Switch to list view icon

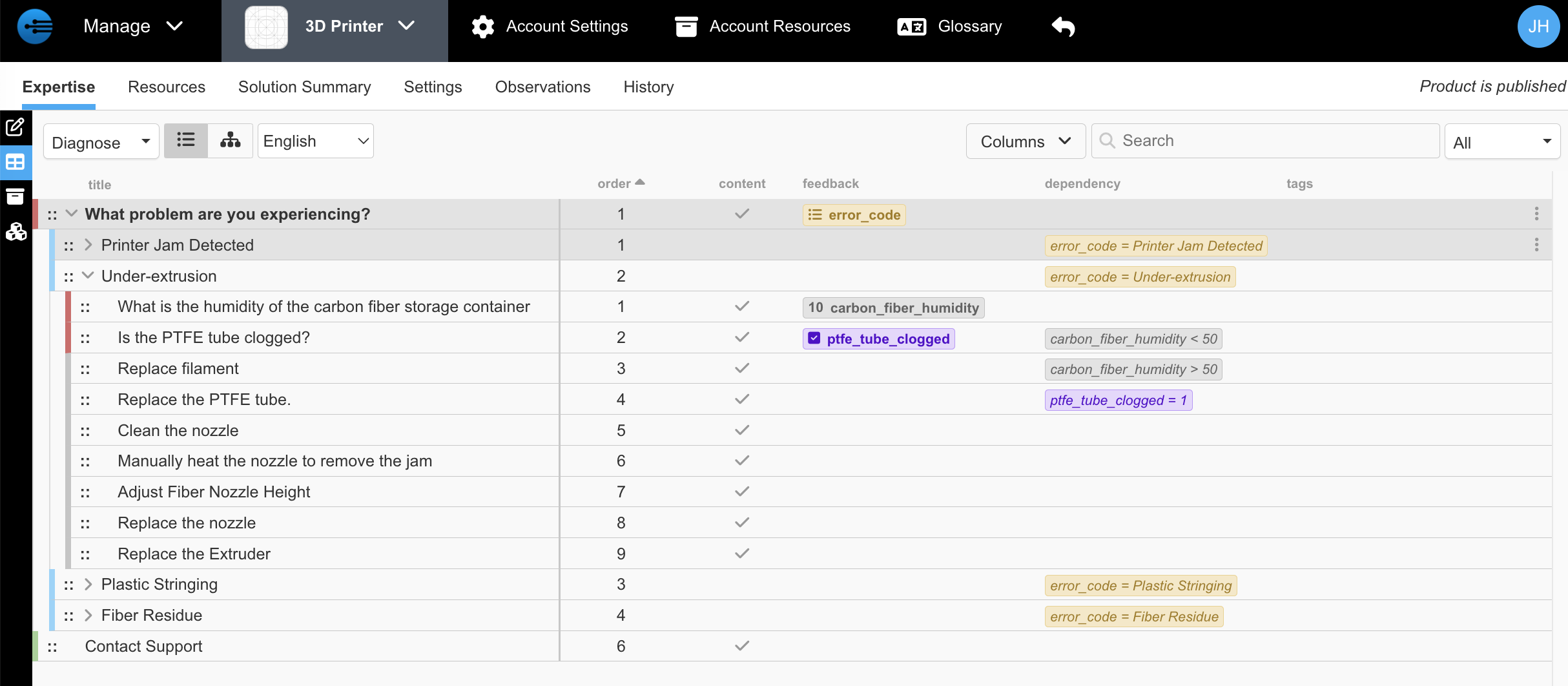[x=186, y=141]
